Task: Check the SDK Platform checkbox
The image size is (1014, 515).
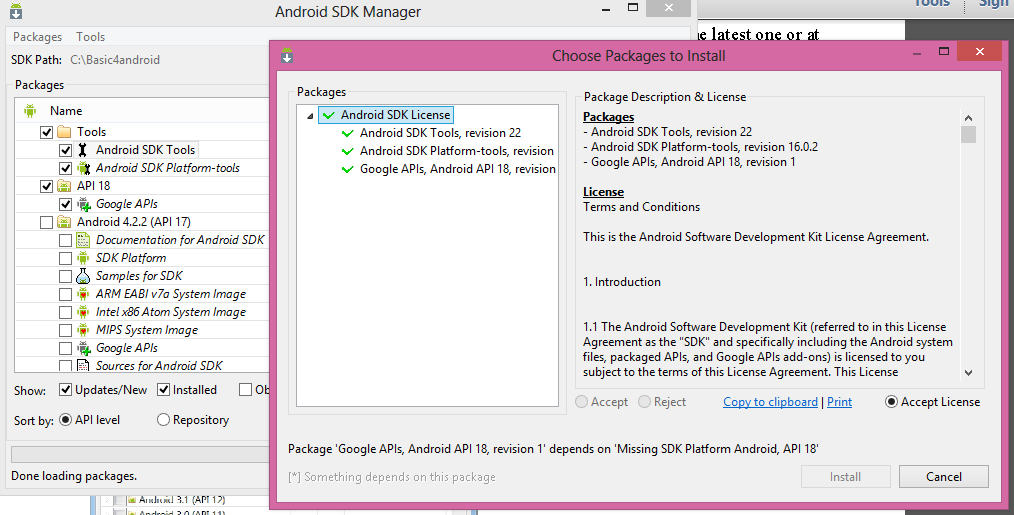Action: click(65, 259)
